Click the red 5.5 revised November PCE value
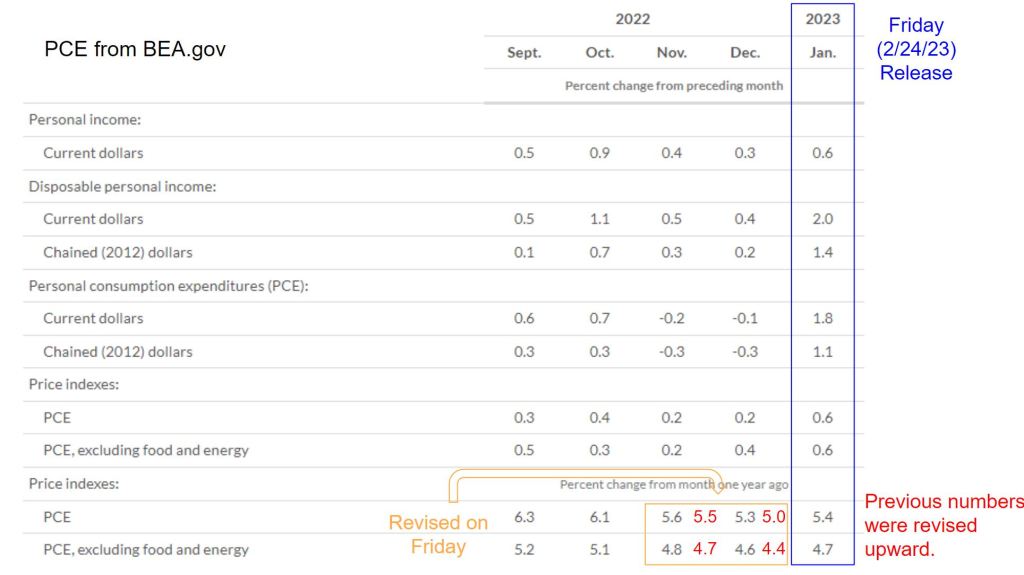The height and width of the screenshot is (575, 1024). [x=705, y=517]
